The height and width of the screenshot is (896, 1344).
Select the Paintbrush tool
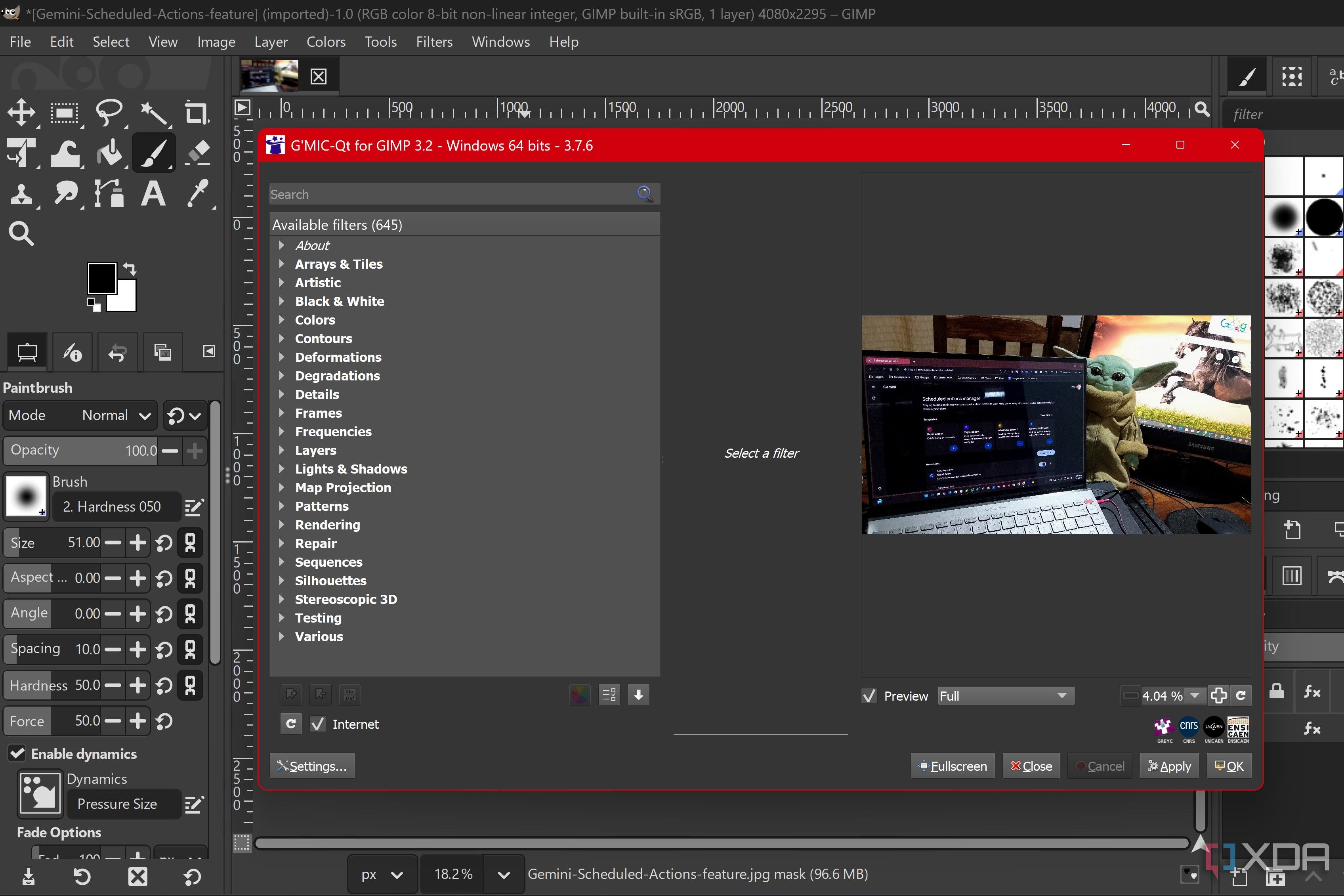click(x=153, y=153)
